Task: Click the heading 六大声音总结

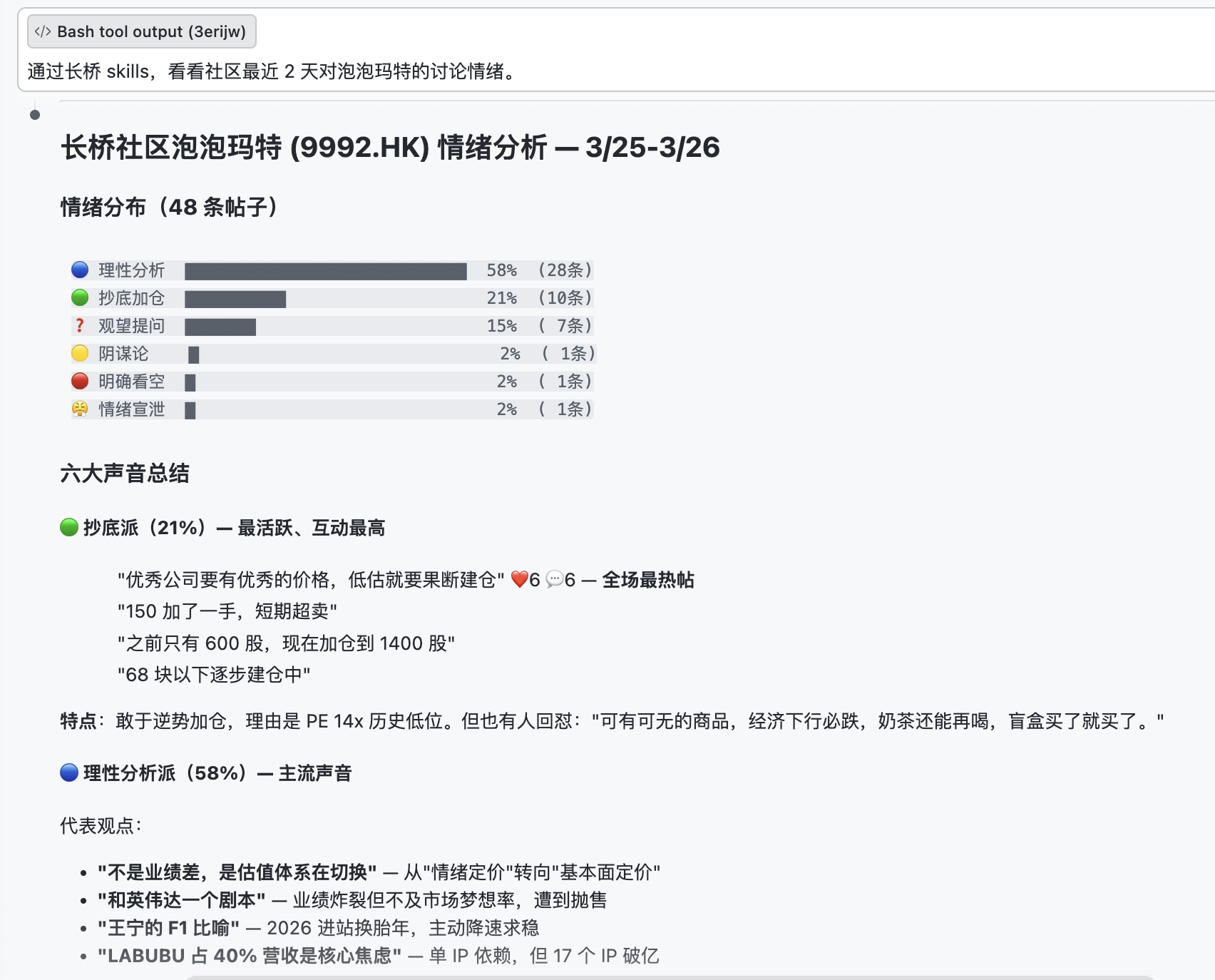Action: click(x=125, y=474)
